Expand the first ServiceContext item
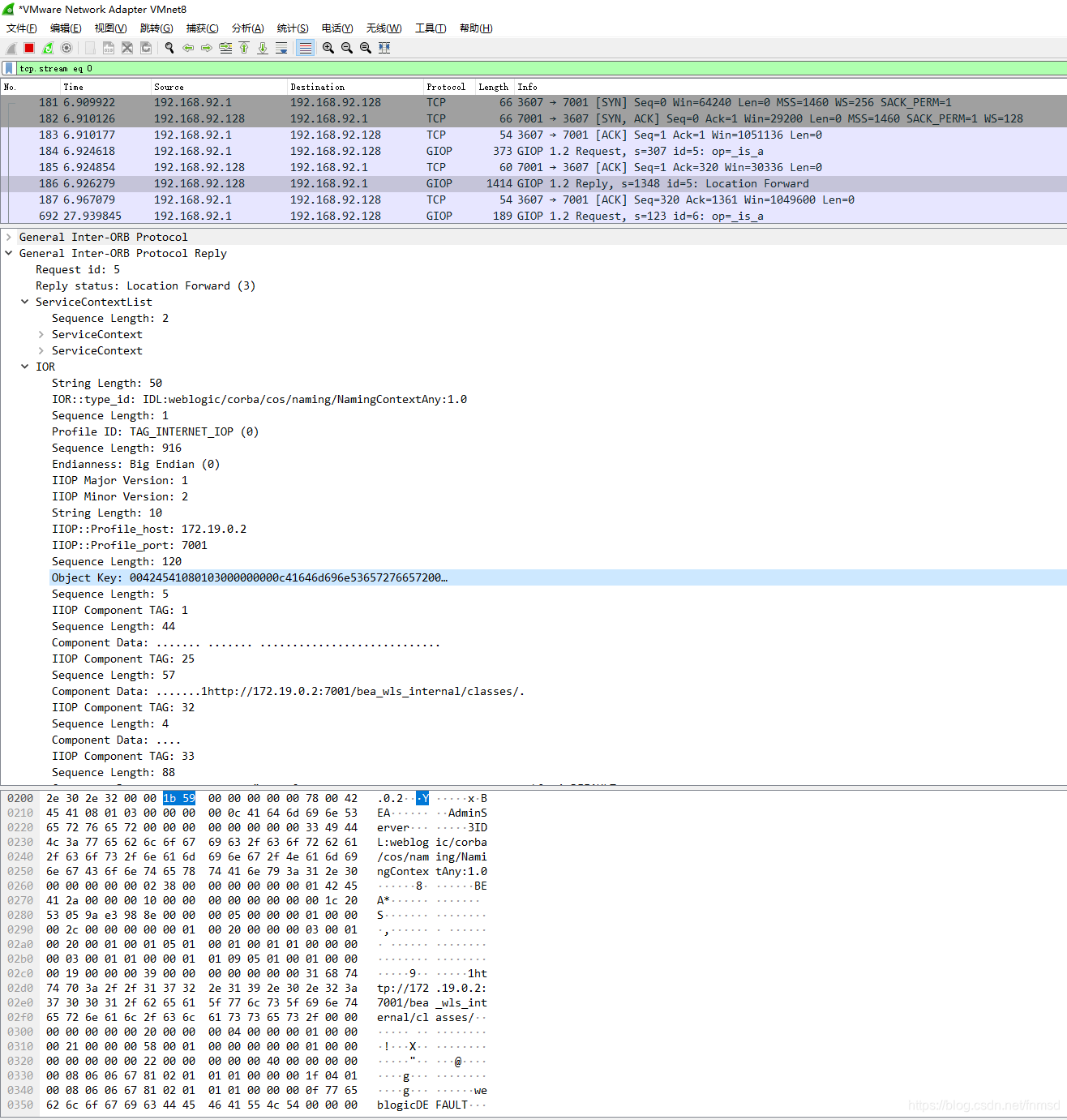The image size is (1067, 1120). point(41,334)
